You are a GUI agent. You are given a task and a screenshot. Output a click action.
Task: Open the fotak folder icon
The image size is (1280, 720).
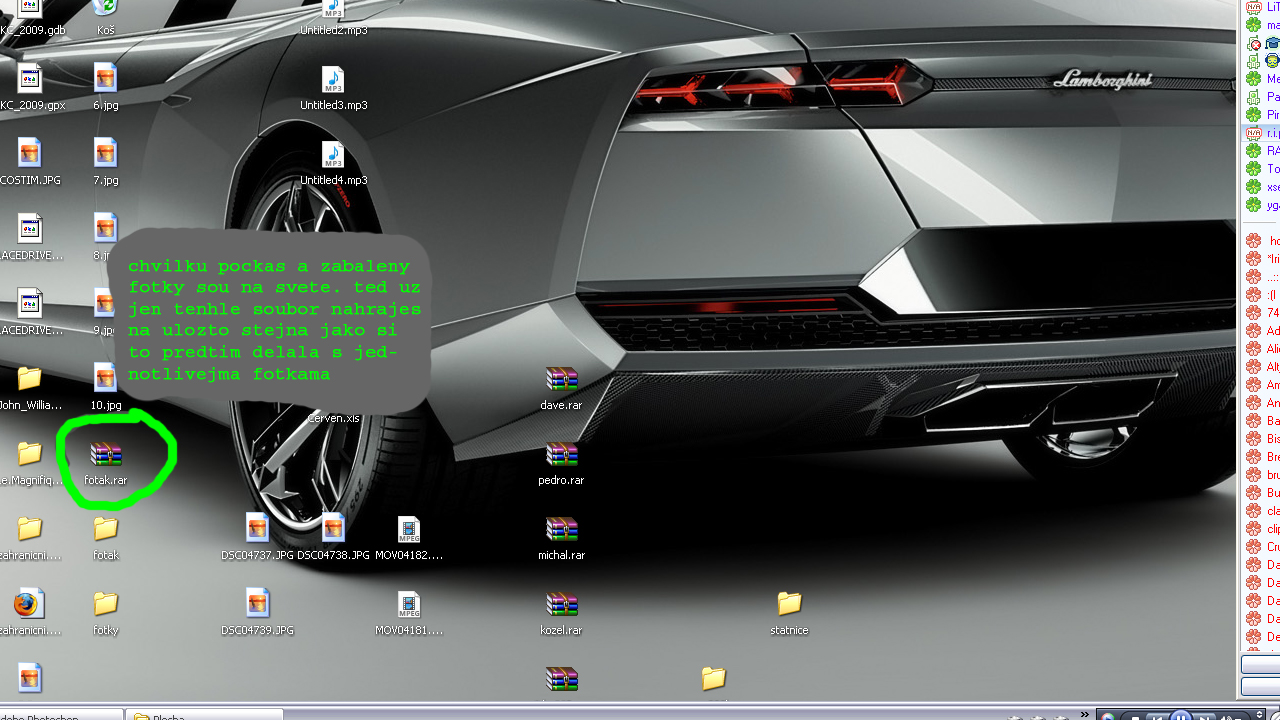click(x=105, y=530)
